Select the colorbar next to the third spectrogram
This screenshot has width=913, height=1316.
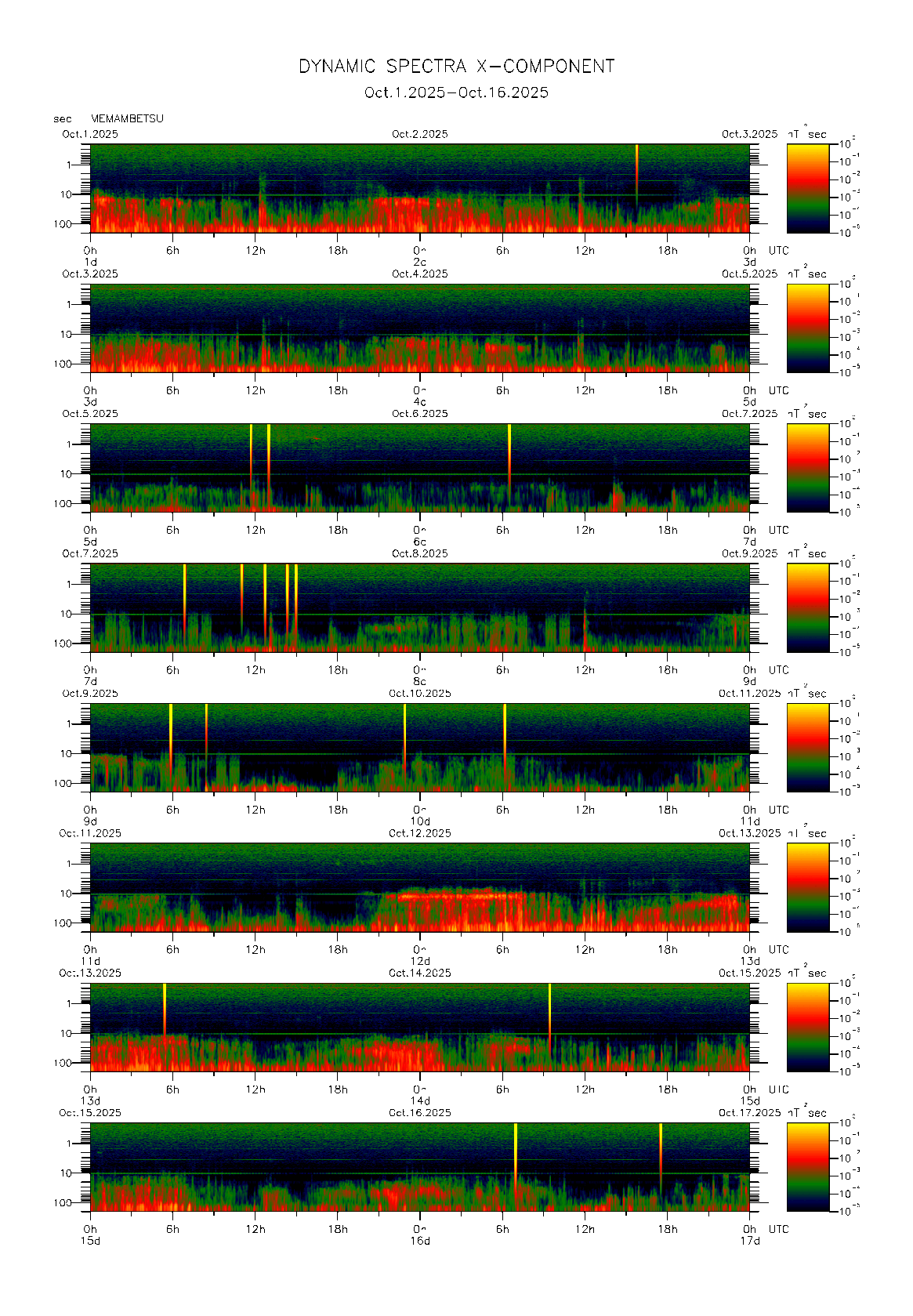coord(807,467)
